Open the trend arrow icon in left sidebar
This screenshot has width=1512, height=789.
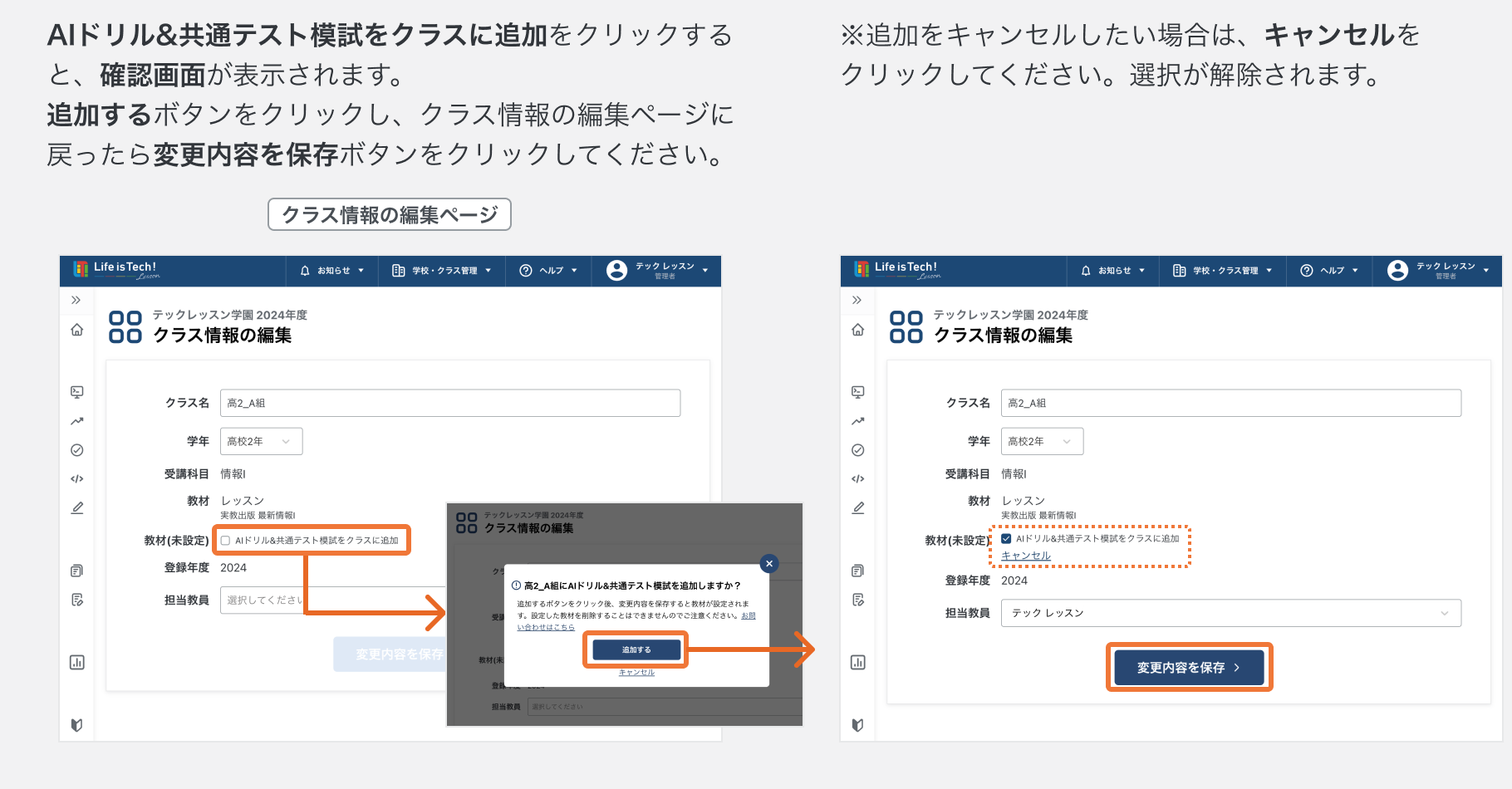click(x=77, y=421)
